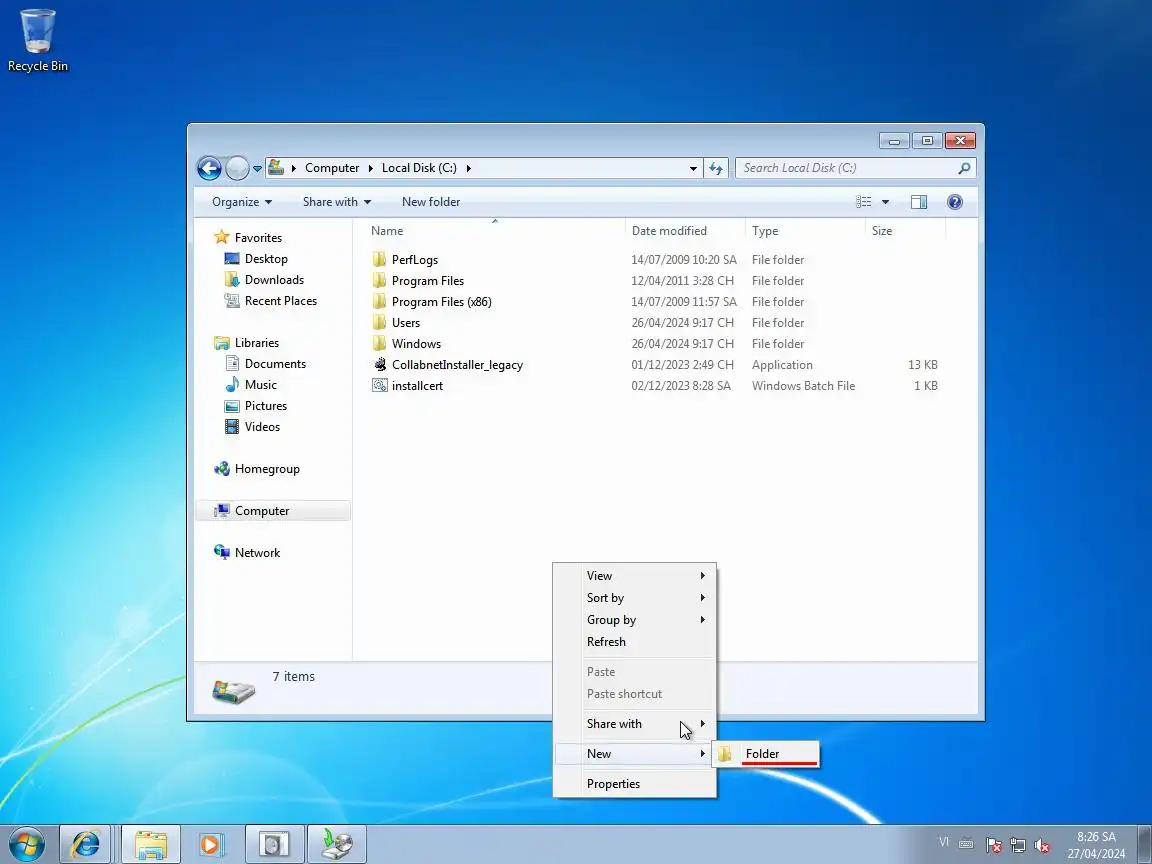Click the Windows Explorer taskbar icon

pyautogui.click(x=151, y=844)
